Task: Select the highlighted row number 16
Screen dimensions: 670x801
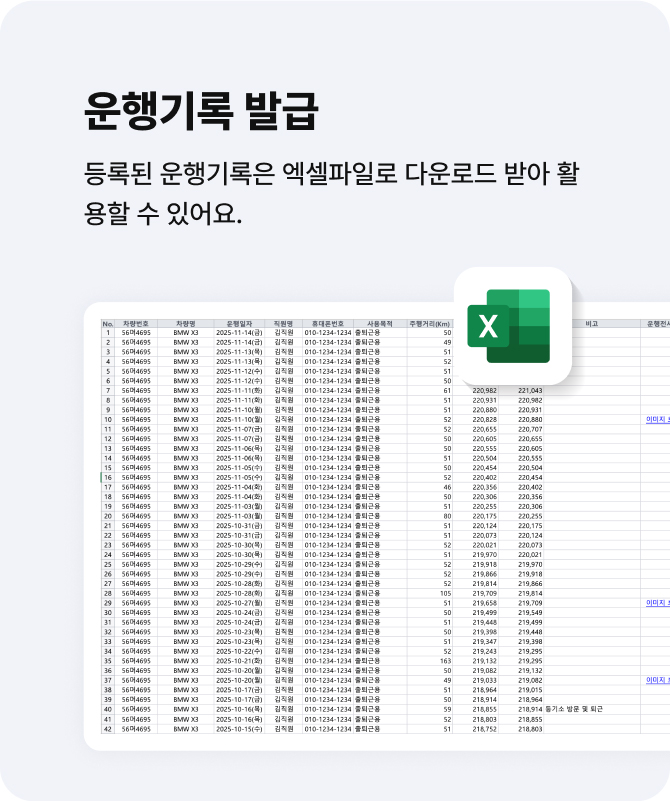Action: coord(108,478)
